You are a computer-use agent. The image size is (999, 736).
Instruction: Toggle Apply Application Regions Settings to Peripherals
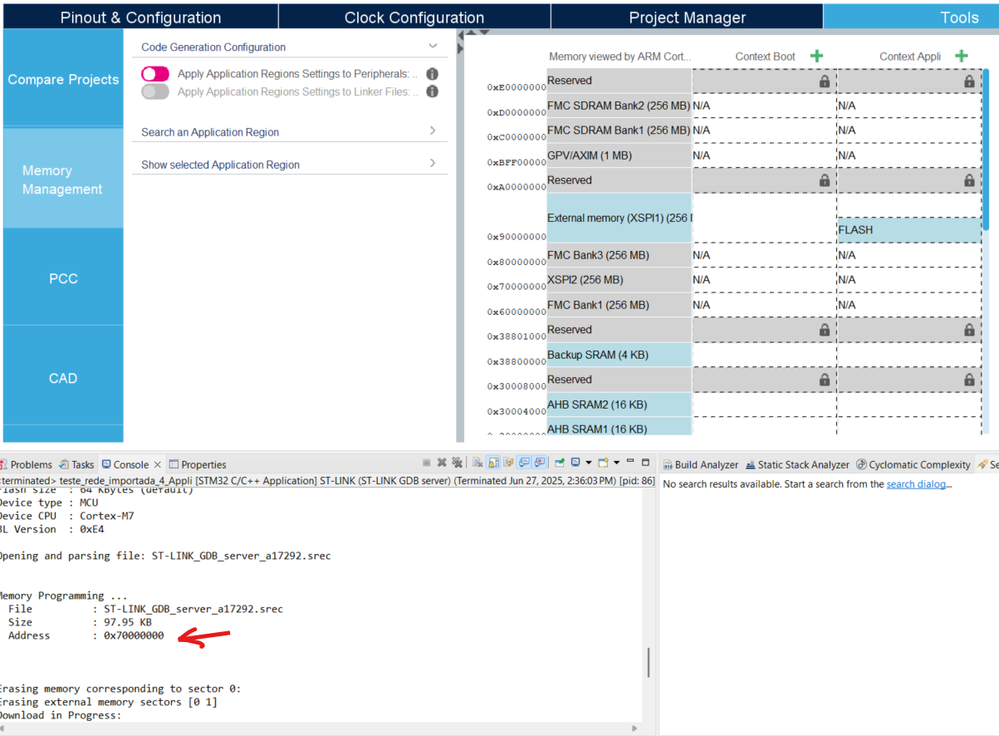(155, 74)
